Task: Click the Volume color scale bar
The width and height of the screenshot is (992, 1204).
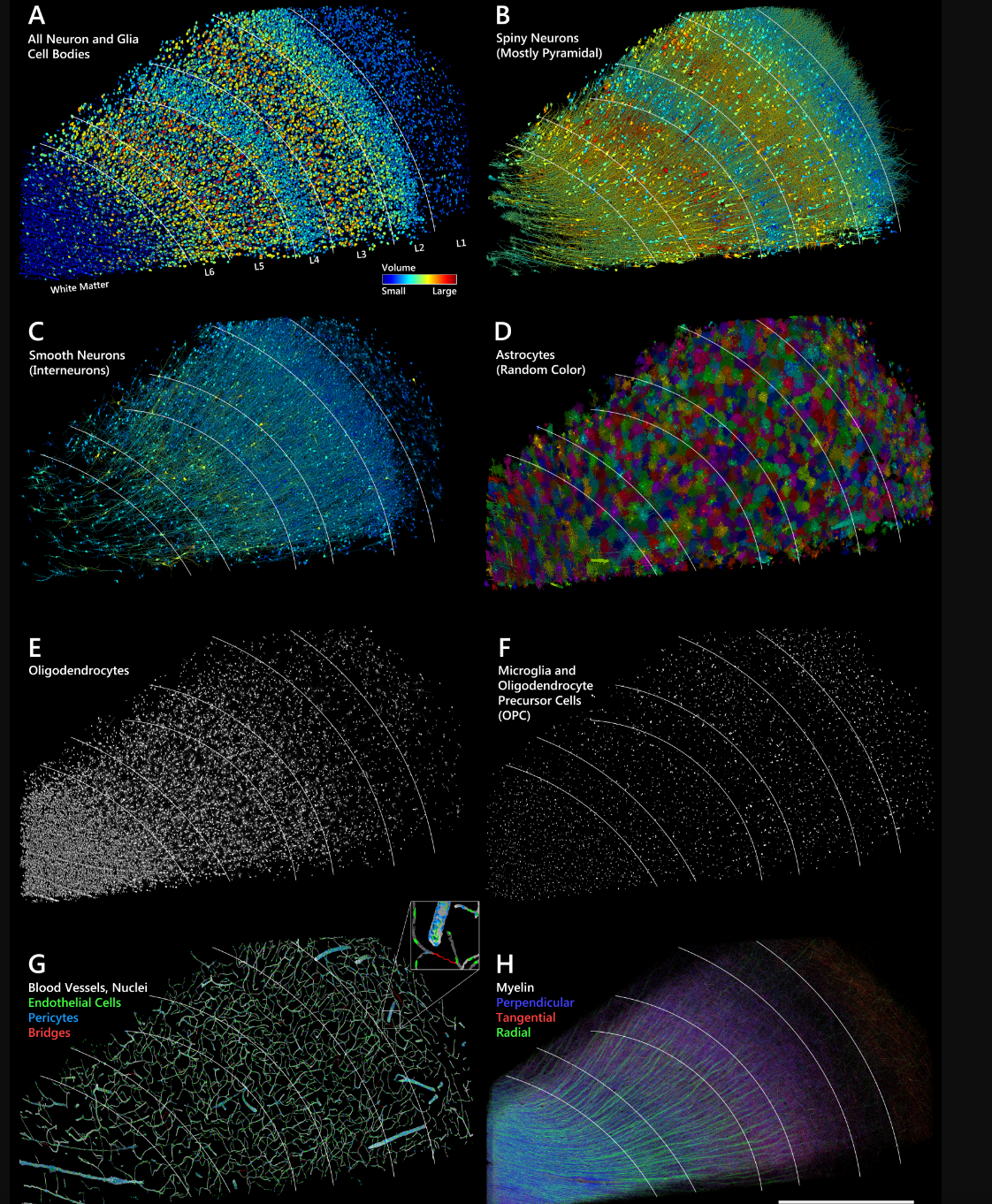Action: click(419, 279)
